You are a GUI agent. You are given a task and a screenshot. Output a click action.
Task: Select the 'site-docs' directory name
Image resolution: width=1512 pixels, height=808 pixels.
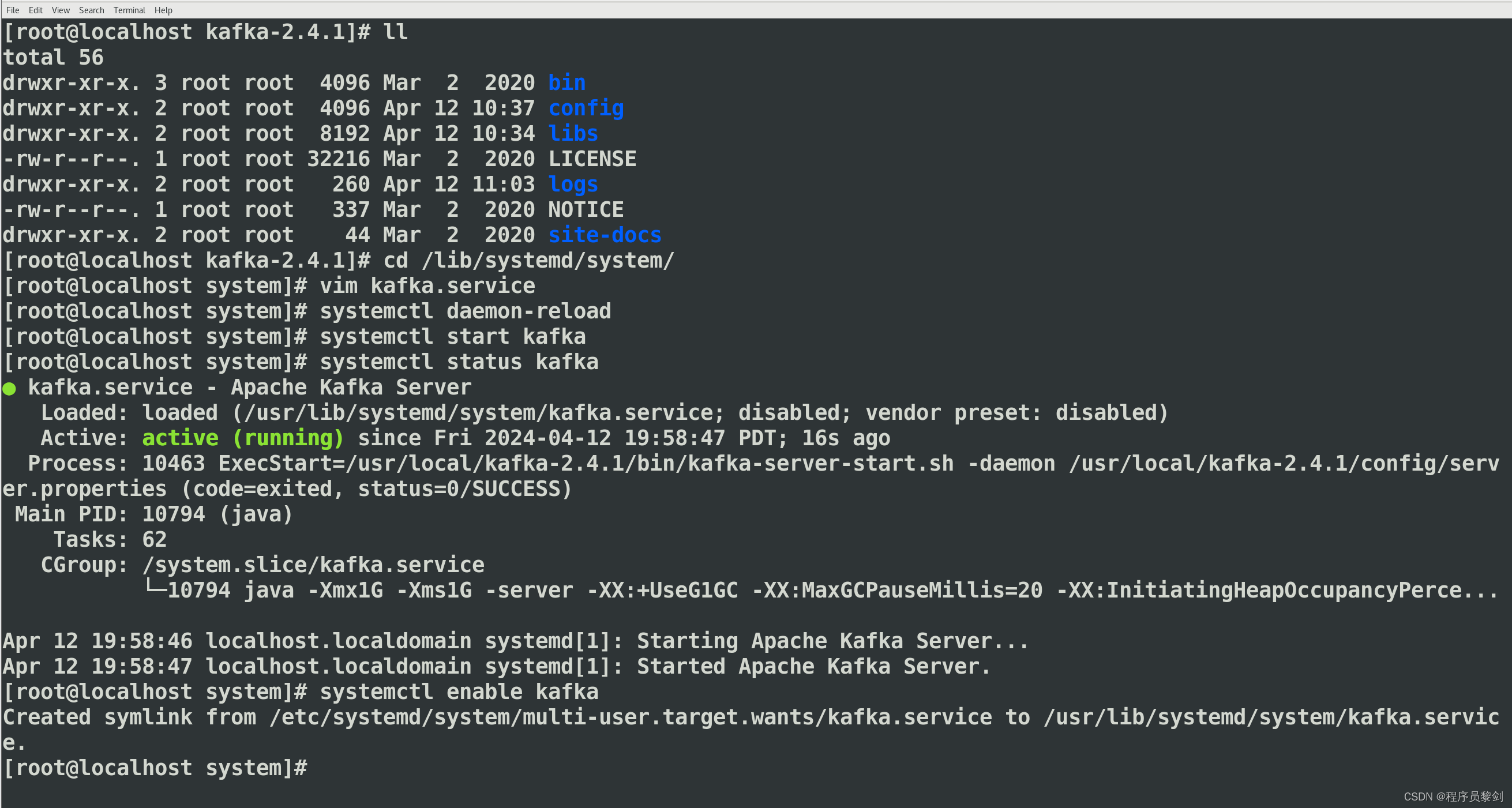[x=604, y=234]
